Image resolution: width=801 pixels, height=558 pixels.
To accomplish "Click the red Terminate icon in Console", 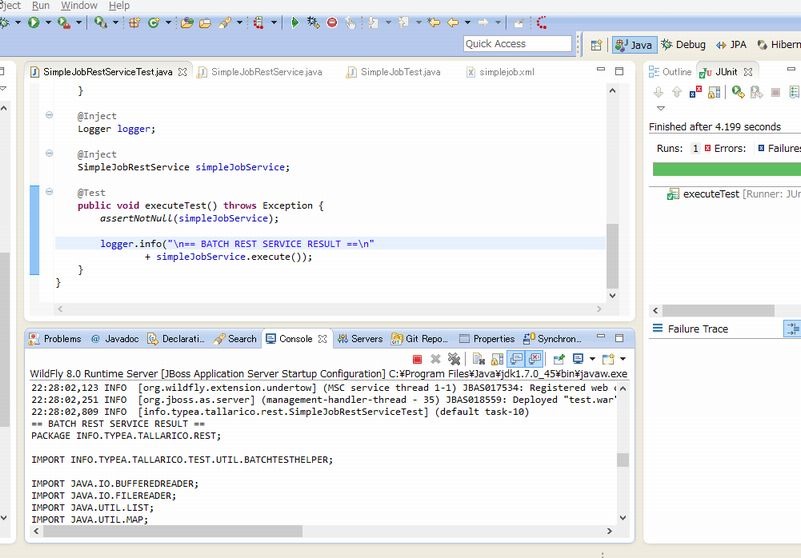I will click(x=417, y=359).
